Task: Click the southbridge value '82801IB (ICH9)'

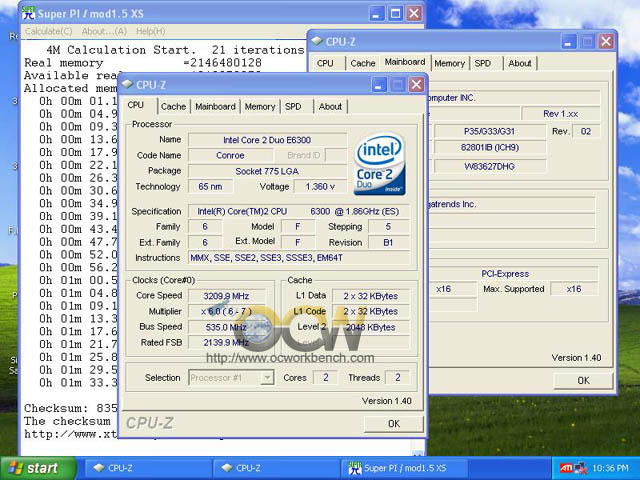Action: (x=490, y=147)
